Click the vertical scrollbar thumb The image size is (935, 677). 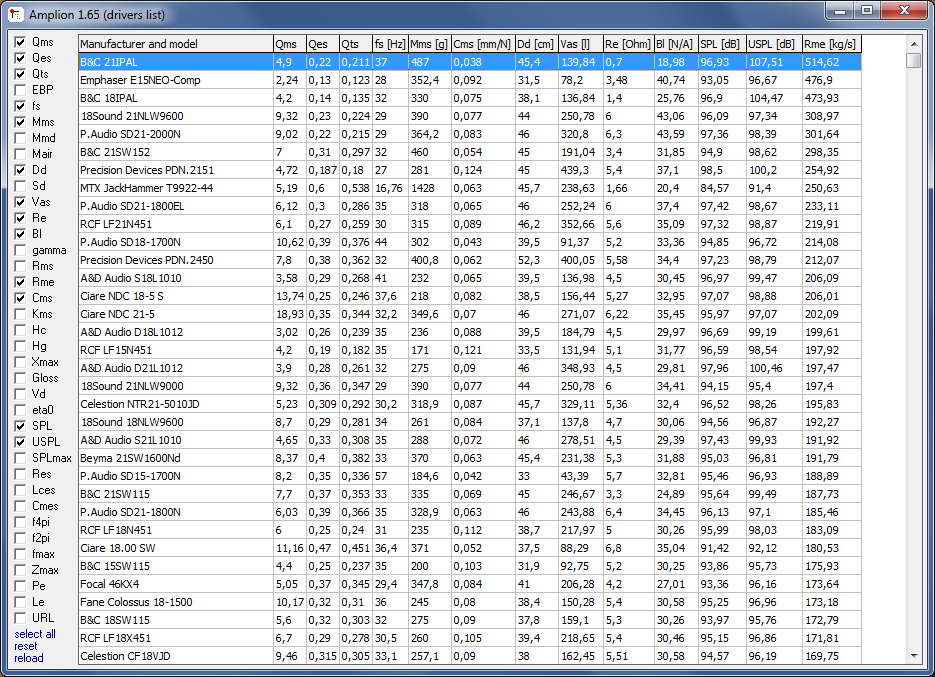(x=914, y=60)
